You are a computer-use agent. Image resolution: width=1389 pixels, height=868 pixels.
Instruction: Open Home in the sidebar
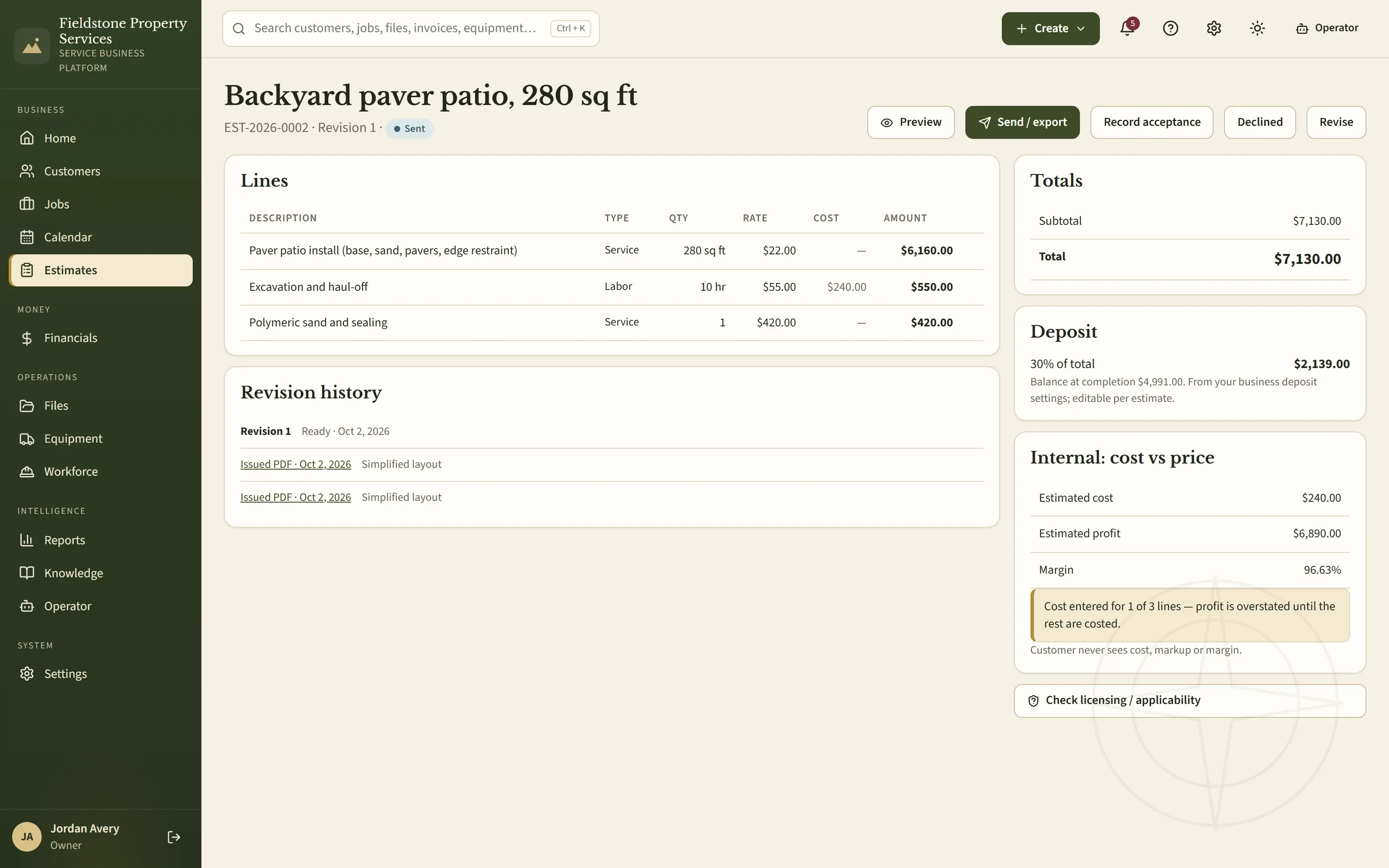pos(100,138)
